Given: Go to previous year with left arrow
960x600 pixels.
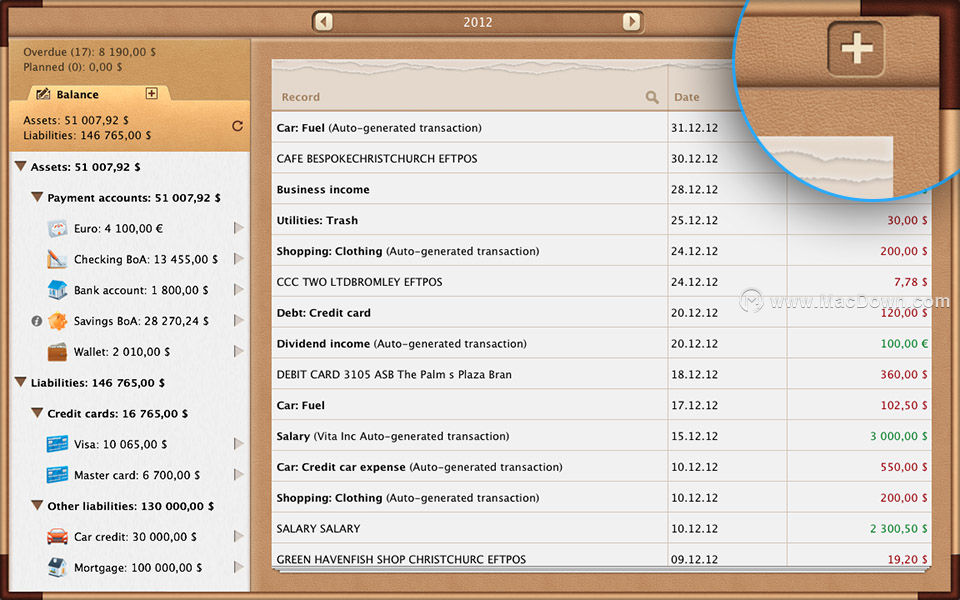Looking at the screenshot, I should pos(324,22).
